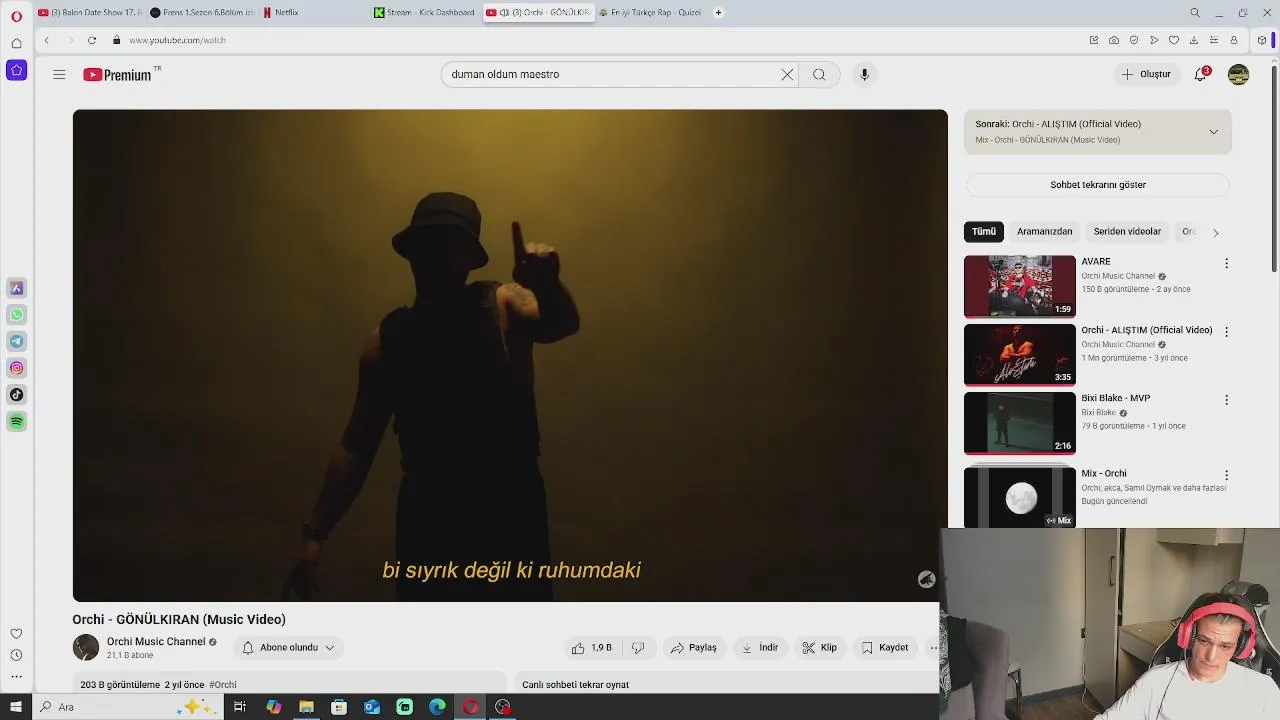Save video with Kaydet button
This screenshot has height=720, width=1280.
tap(885, 648)
